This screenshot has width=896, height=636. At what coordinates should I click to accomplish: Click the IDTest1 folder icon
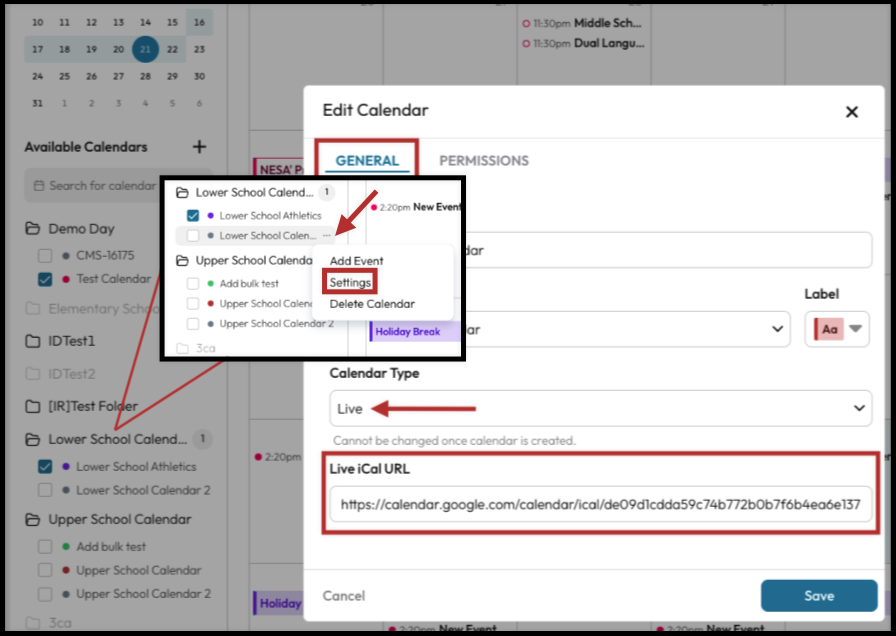click(x=33, y=341)
